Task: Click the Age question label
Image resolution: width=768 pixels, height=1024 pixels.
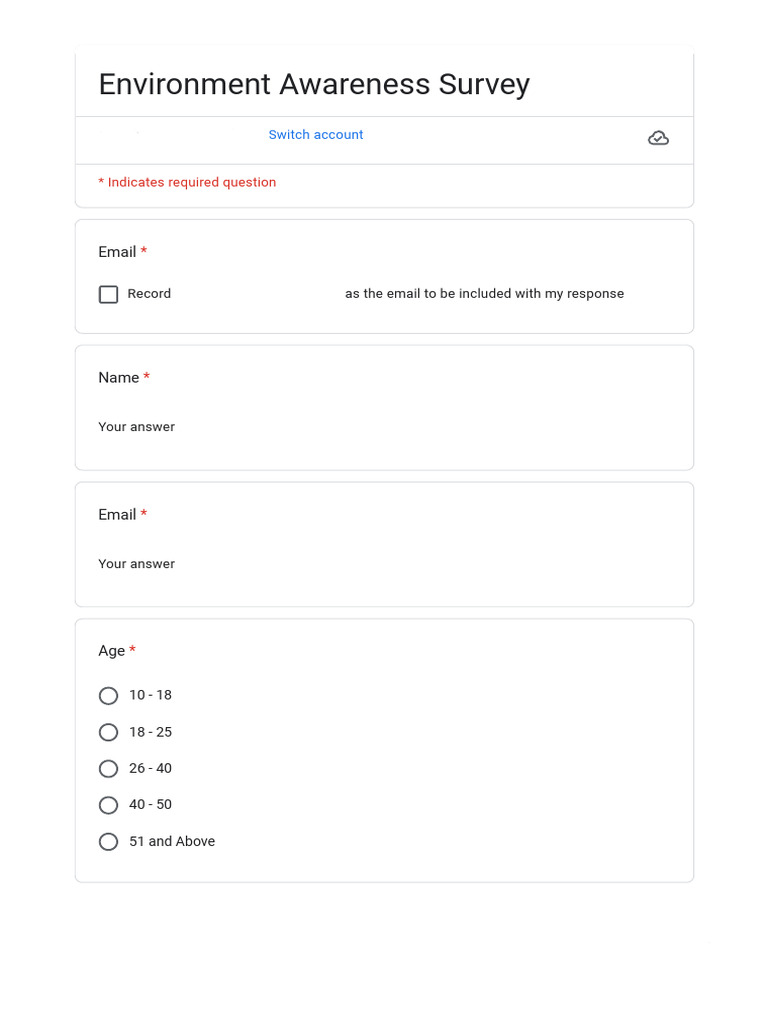Action: pos(111,651)
